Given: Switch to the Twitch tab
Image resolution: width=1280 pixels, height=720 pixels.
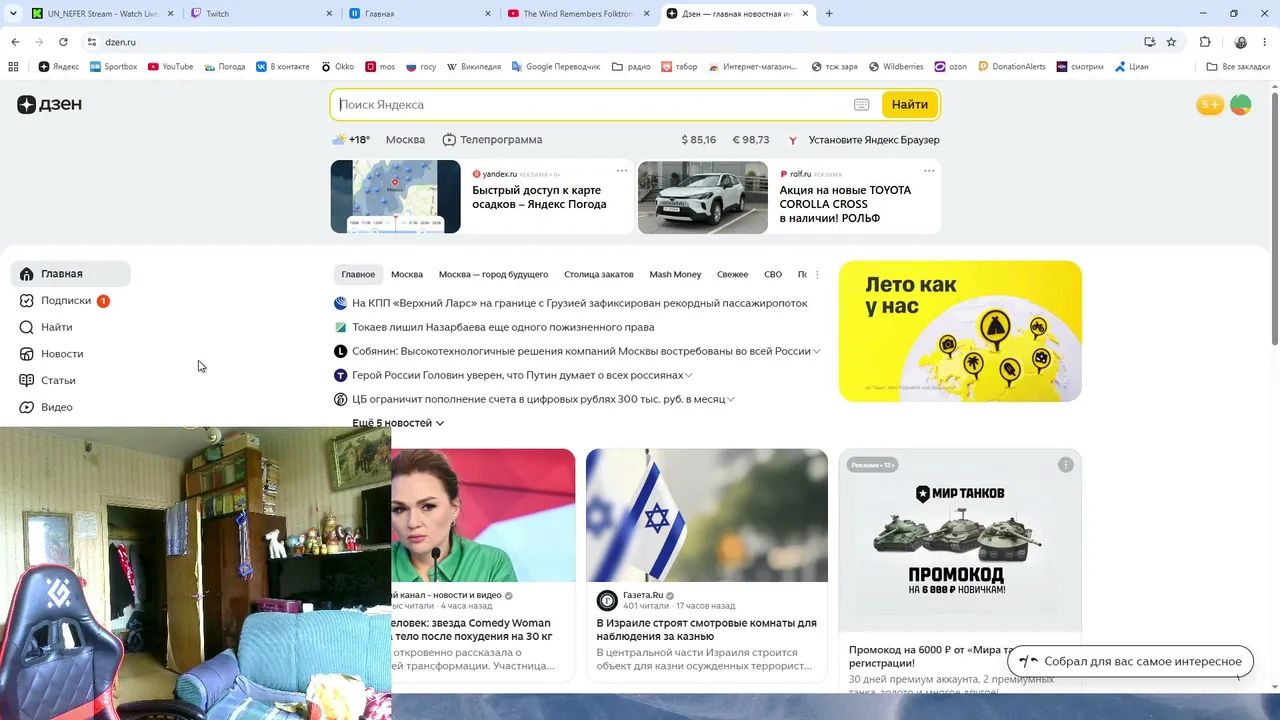Looking at the screenshot, I should 260,14.
